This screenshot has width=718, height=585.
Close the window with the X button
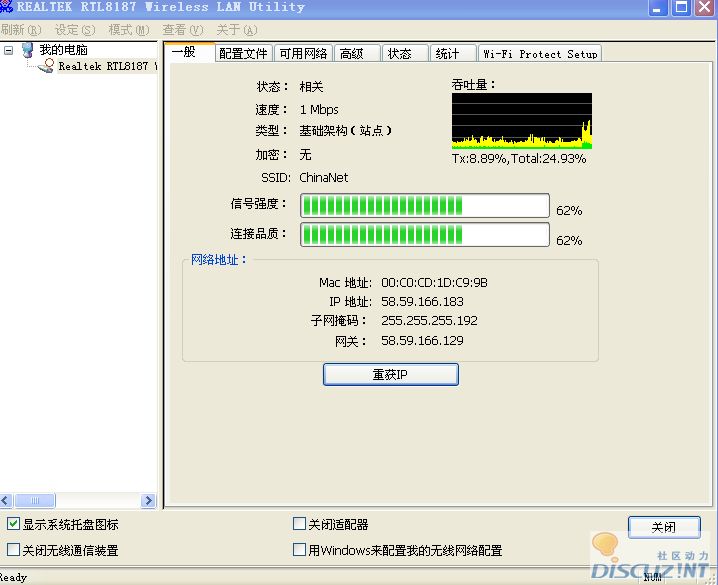tap(705, 7)
